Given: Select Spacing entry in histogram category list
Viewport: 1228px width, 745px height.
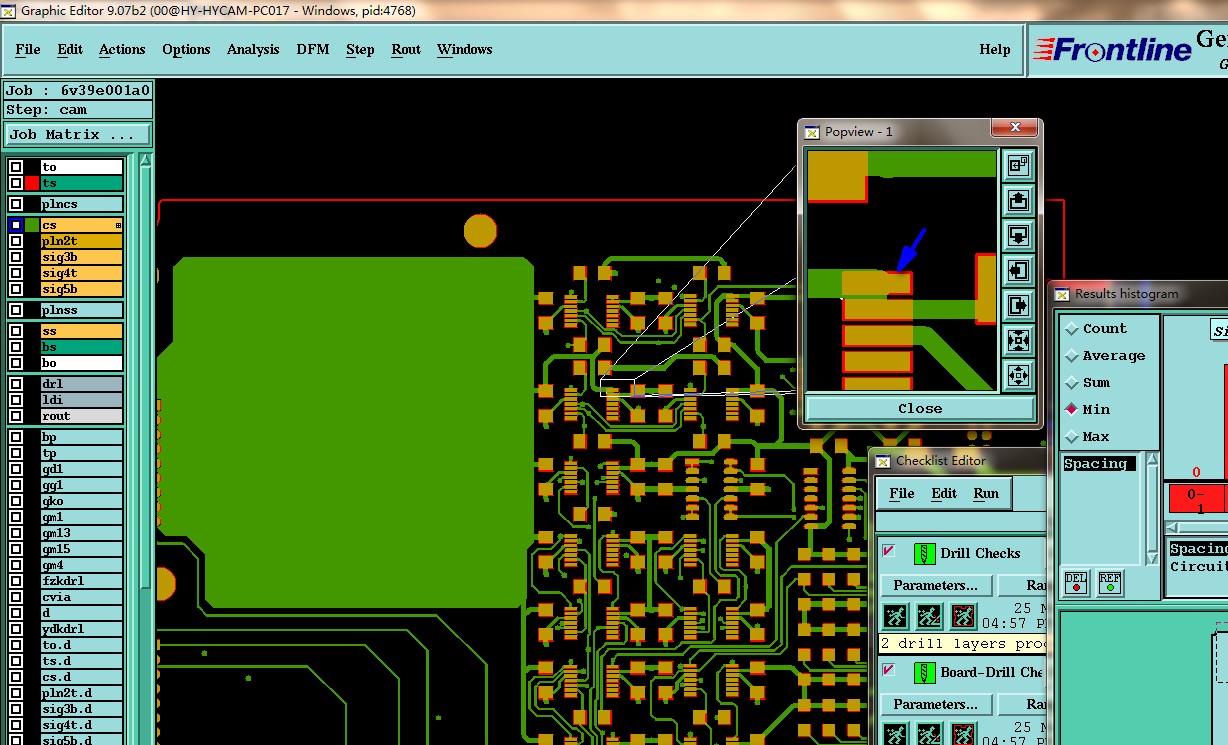Looking at the screenshot, I should click(x=1098, y=464).
